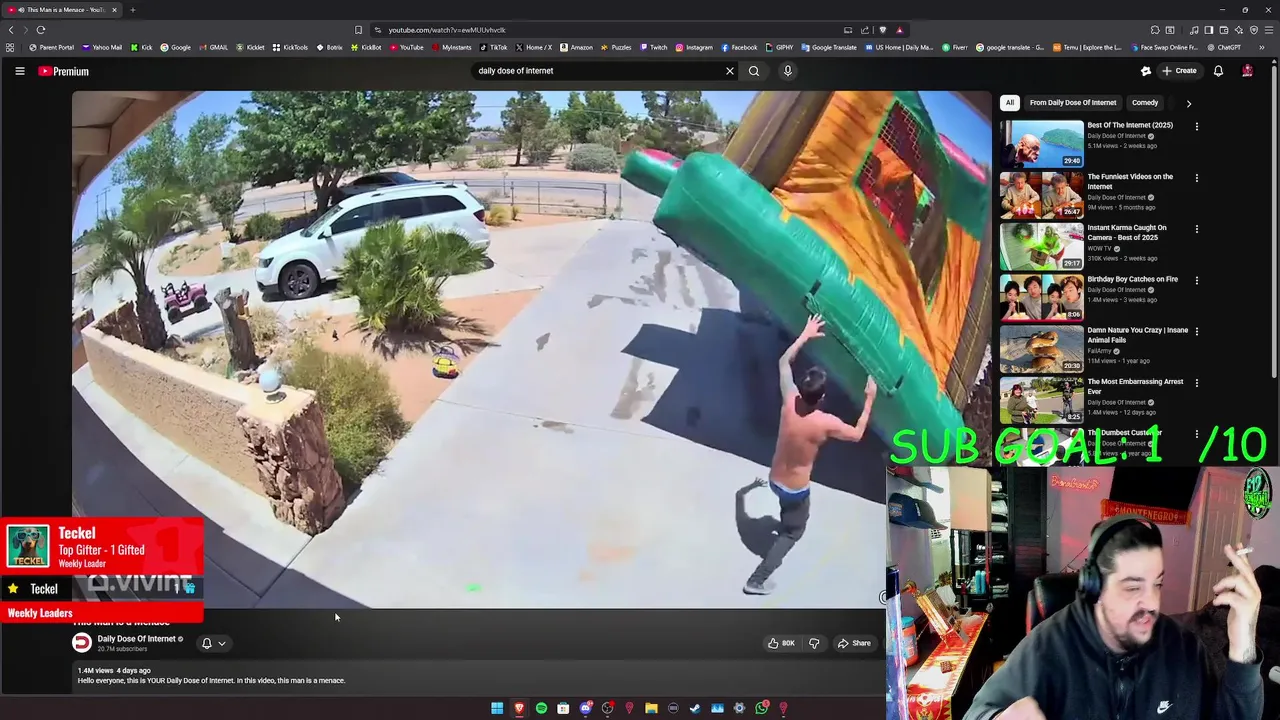Select the Comedy filter chip

(1145, 103)
